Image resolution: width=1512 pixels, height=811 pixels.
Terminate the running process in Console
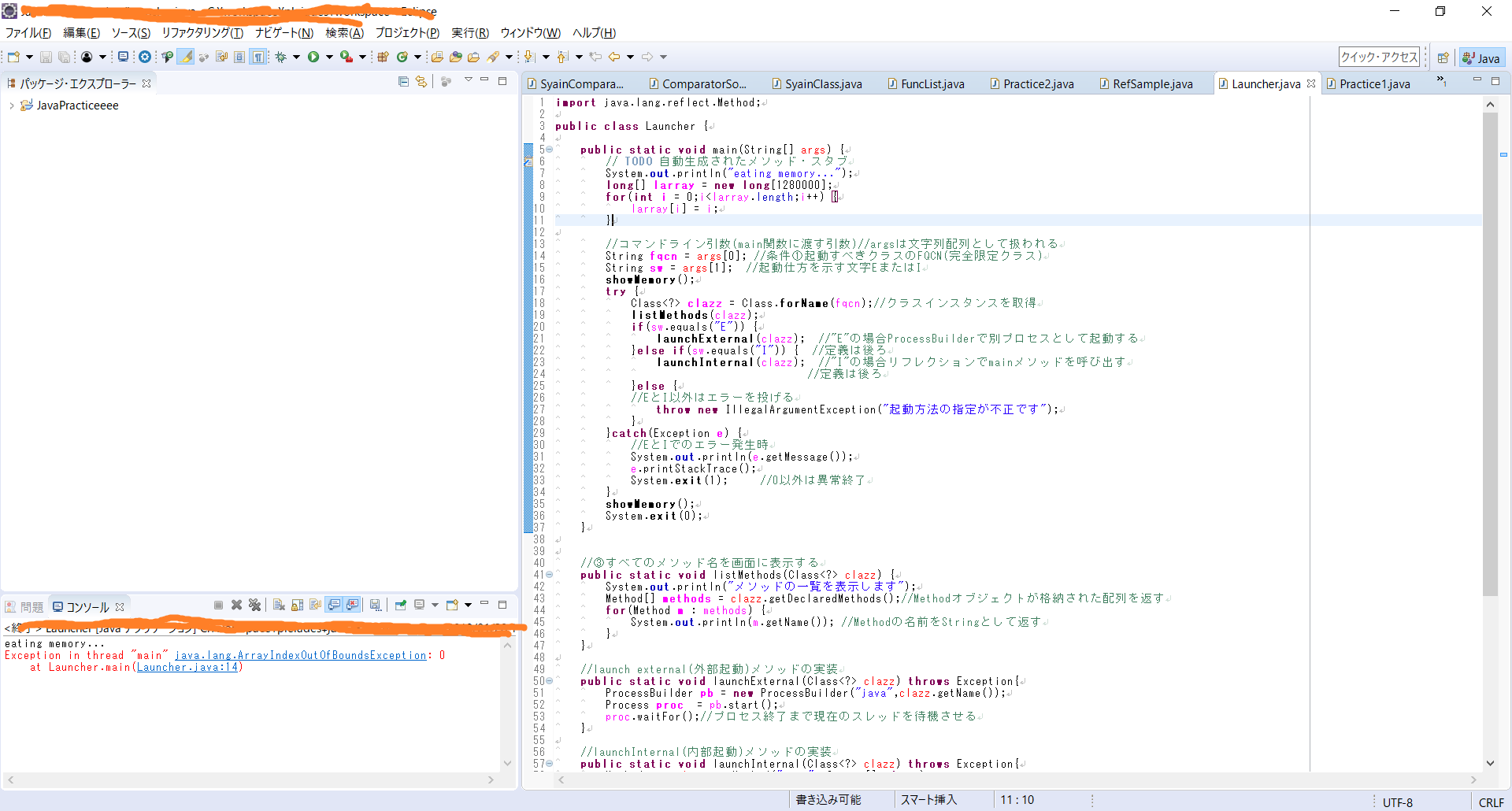click(219, 605)
